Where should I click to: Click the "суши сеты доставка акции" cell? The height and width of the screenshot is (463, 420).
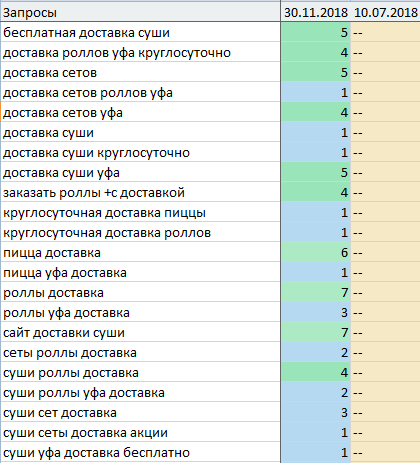pos(140,432)
